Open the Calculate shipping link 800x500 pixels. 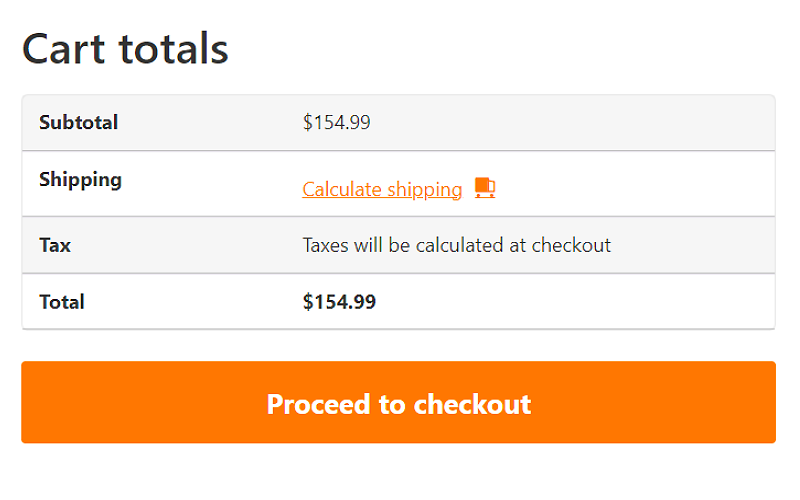[382, 189]
